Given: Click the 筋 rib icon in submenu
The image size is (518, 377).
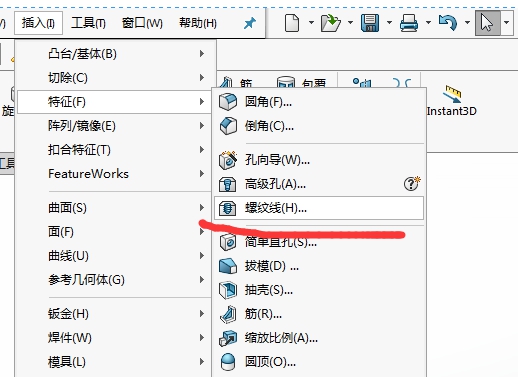Looking at the screenshot, I should [228, 314].
